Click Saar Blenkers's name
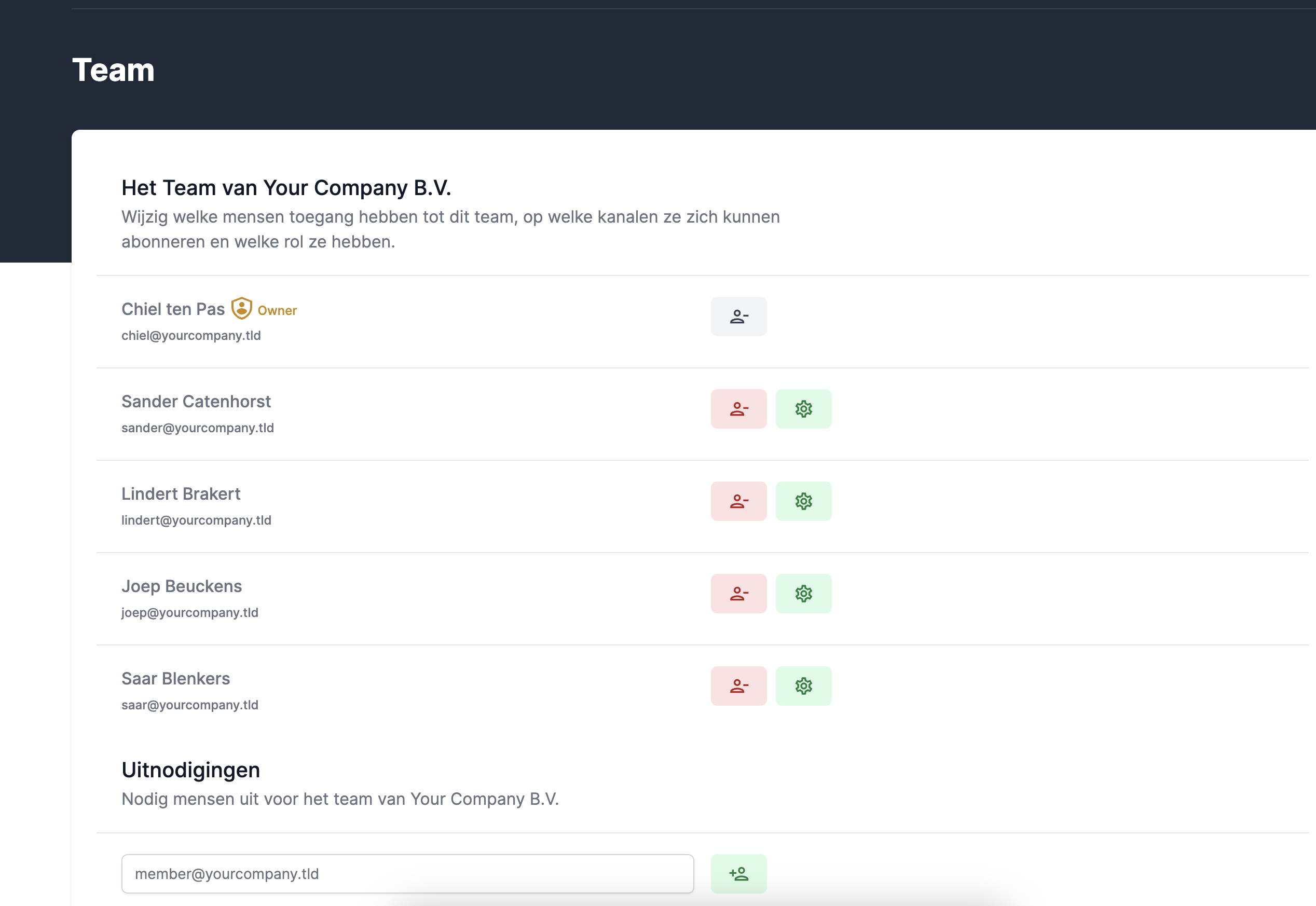1316x906 pixels. pyautogui.click(x=175, y=678)
